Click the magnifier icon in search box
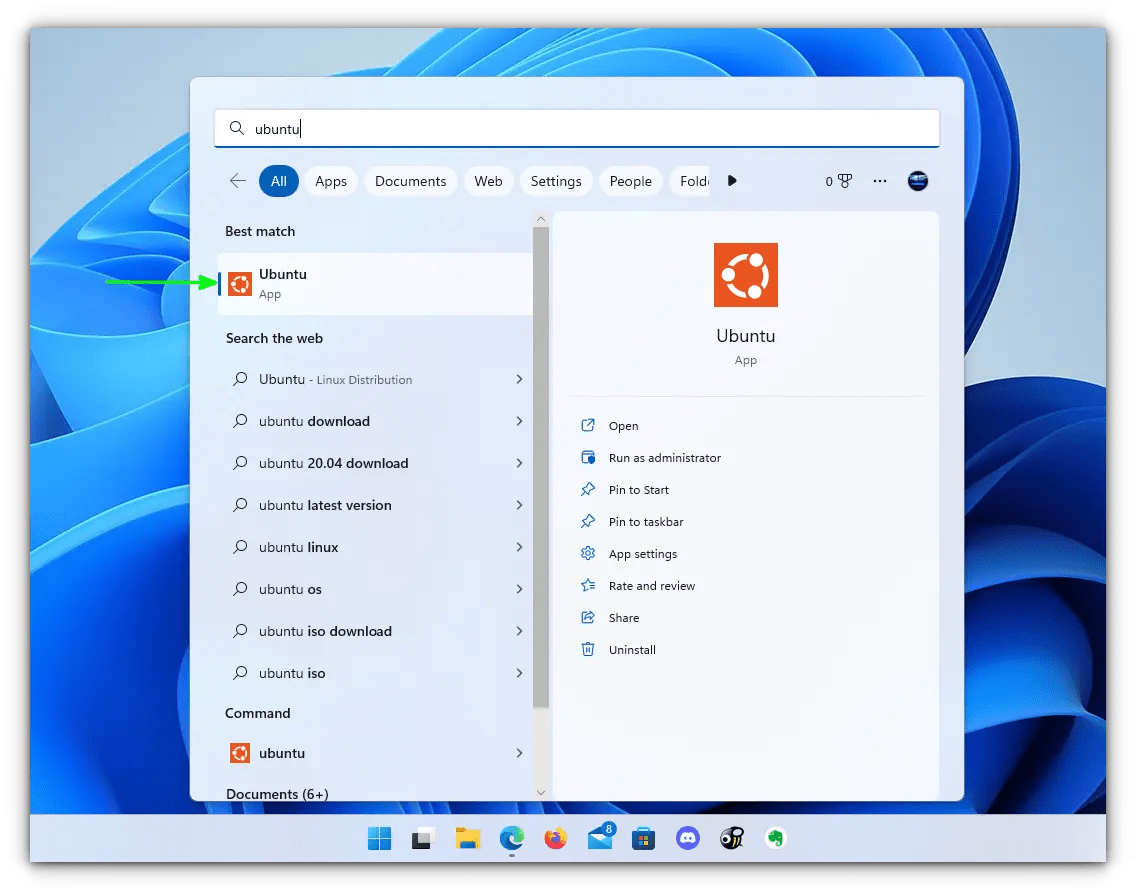The width and height of the screenshot is (1136, 894). click(x=236, y=128)
